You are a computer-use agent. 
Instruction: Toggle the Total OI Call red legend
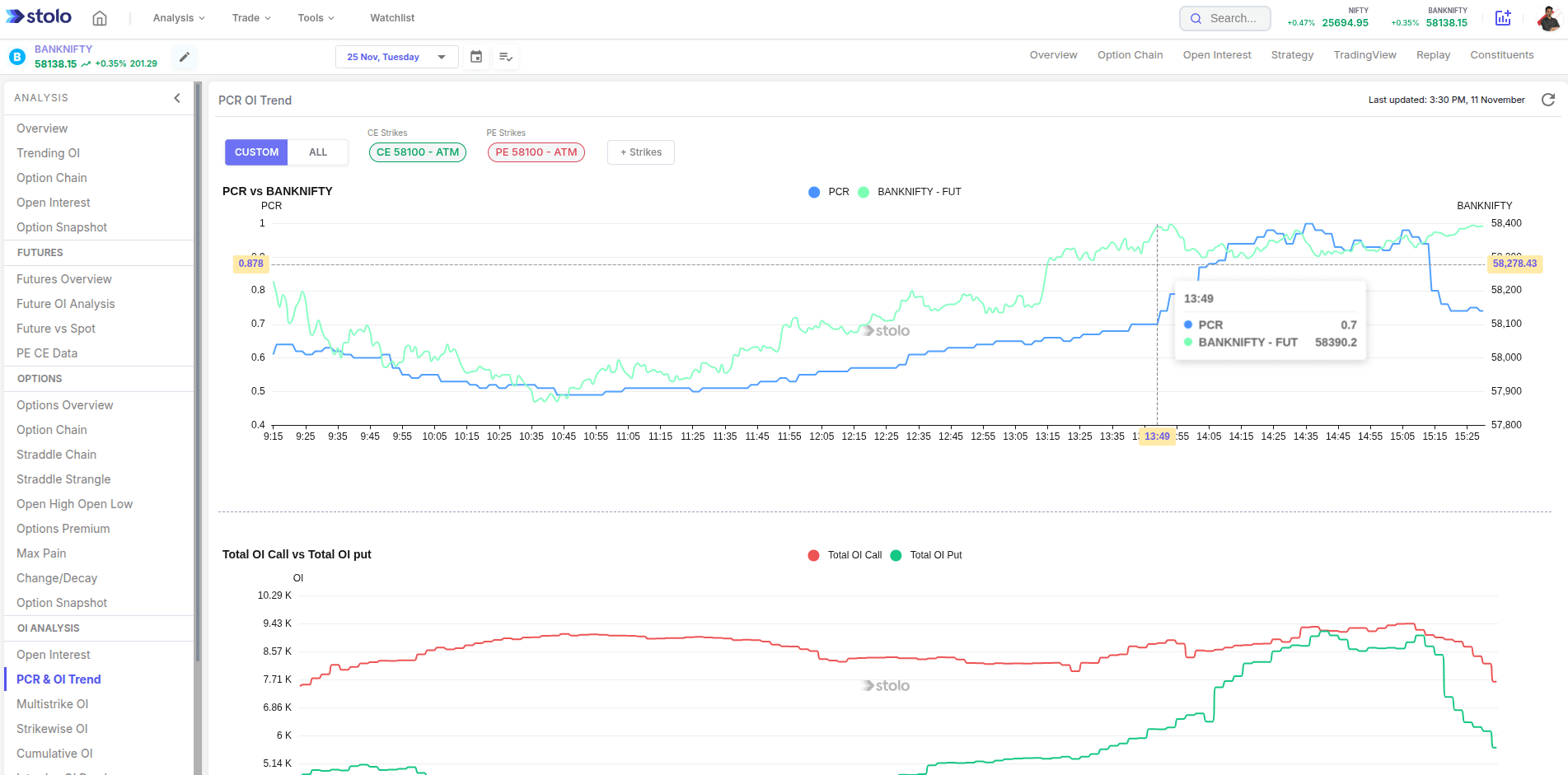(x=845, y=555)
